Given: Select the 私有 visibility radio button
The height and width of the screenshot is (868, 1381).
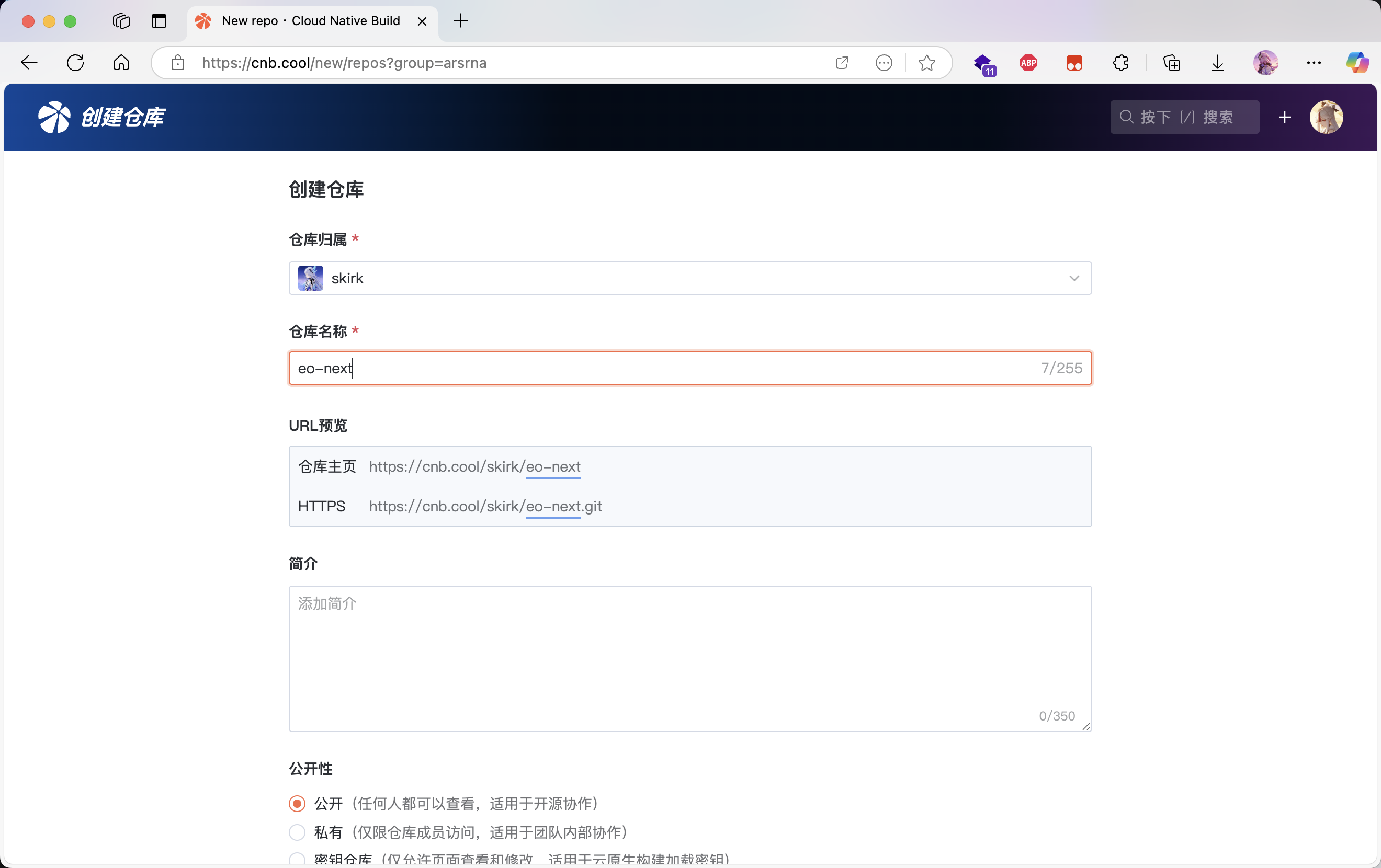Looking at the screenshot, I should (x=297, y=833).
